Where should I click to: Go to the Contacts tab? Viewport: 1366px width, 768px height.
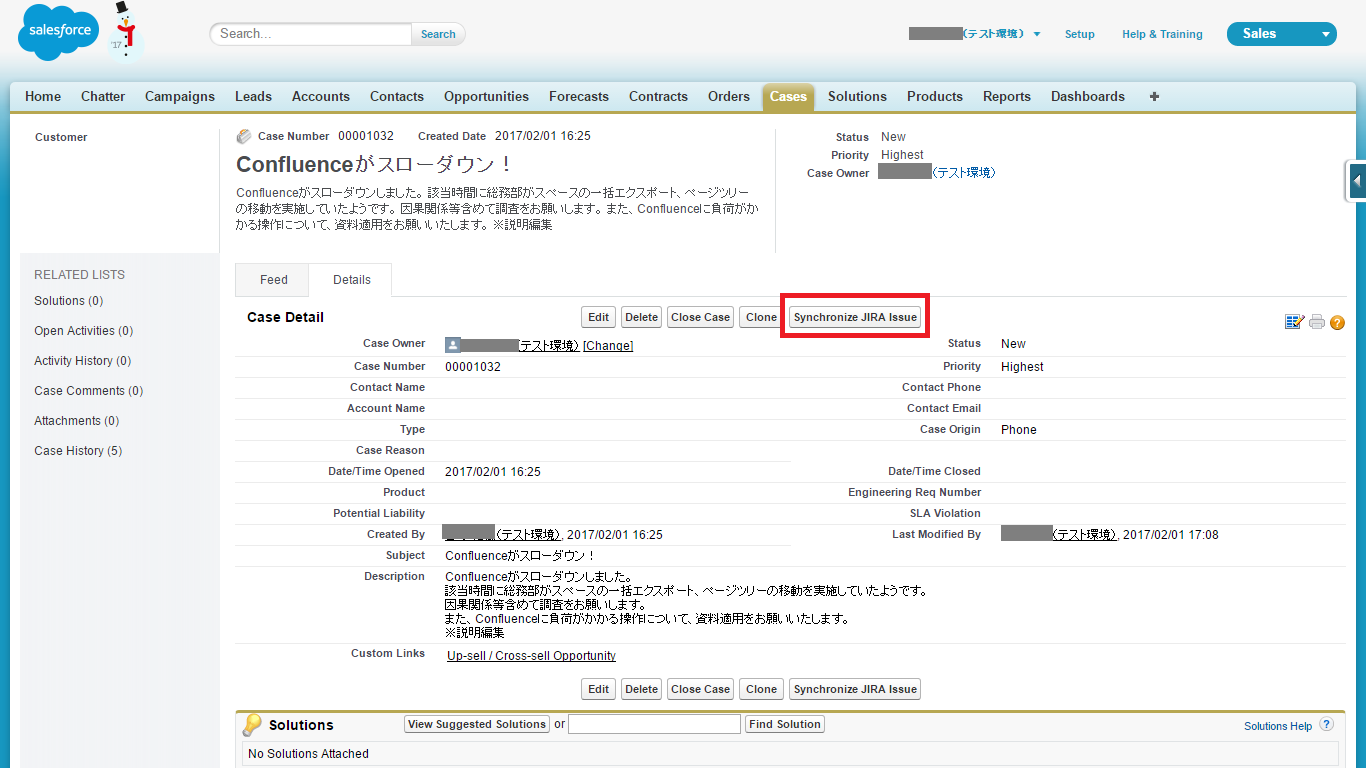(397, 97)
